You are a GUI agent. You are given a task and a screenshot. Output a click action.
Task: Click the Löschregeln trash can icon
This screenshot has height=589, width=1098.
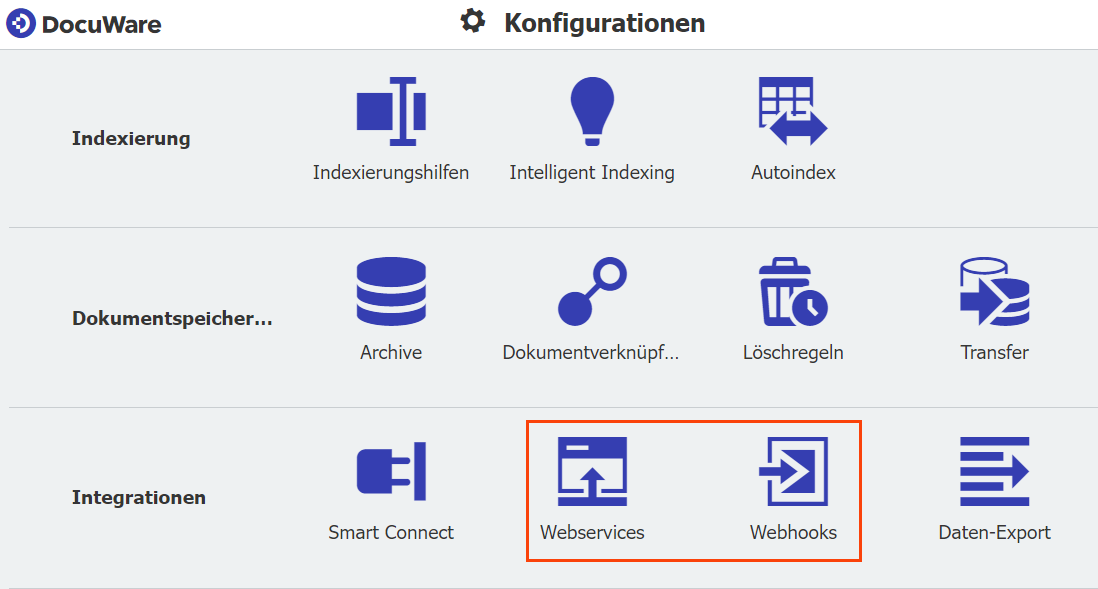793,291
